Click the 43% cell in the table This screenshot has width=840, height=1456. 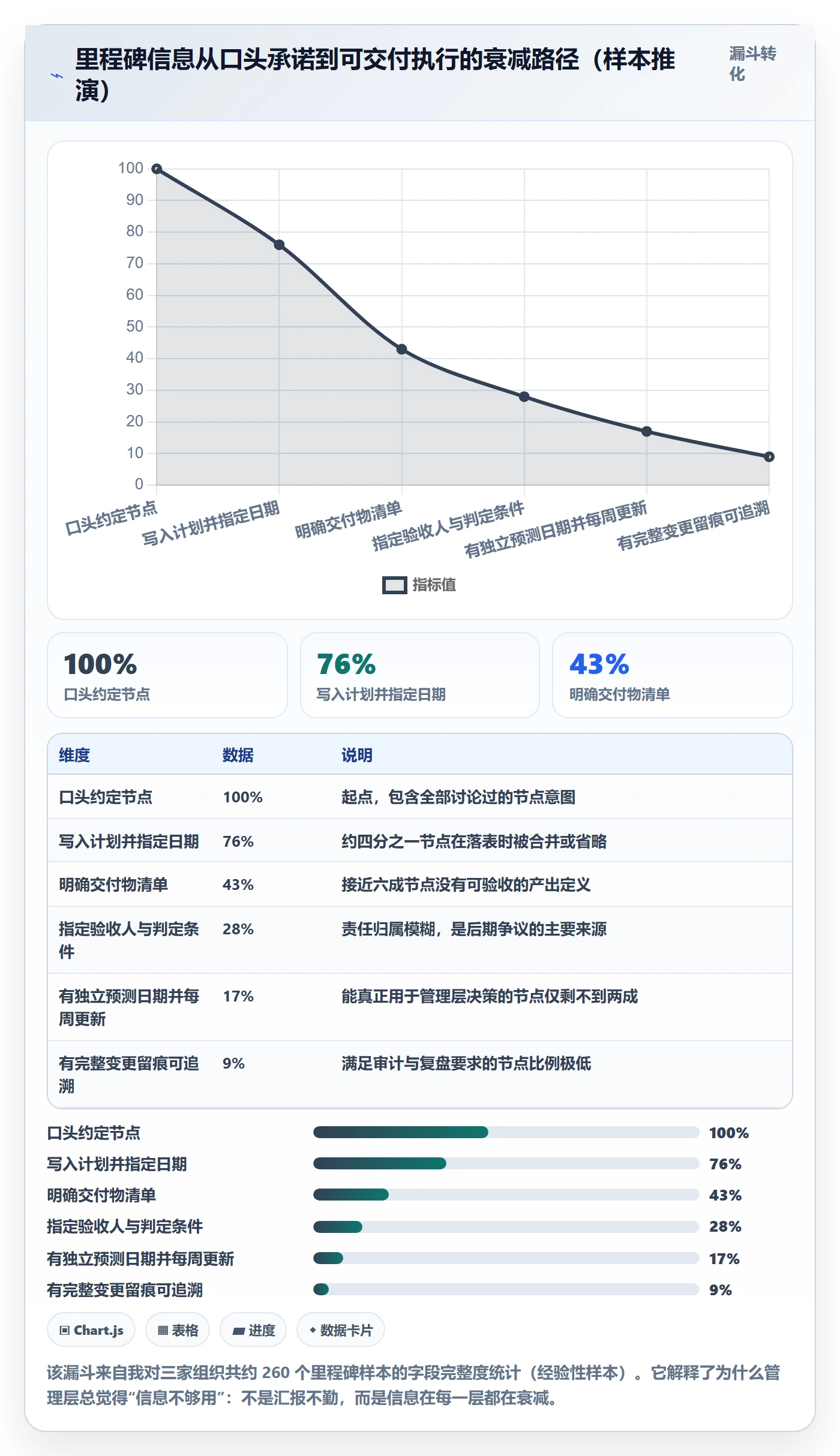coord(238,885)
